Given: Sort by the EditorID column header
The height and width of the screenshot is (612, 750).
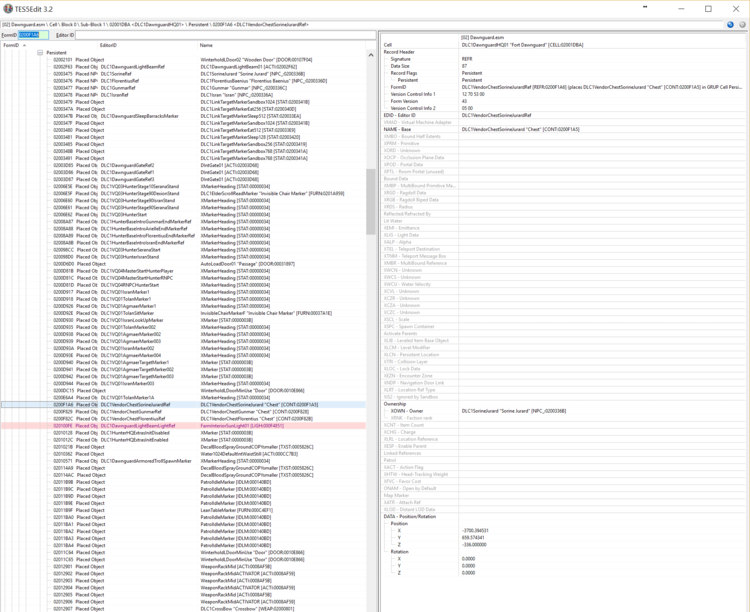Looking at the screenshot, I should coord(108,45).
